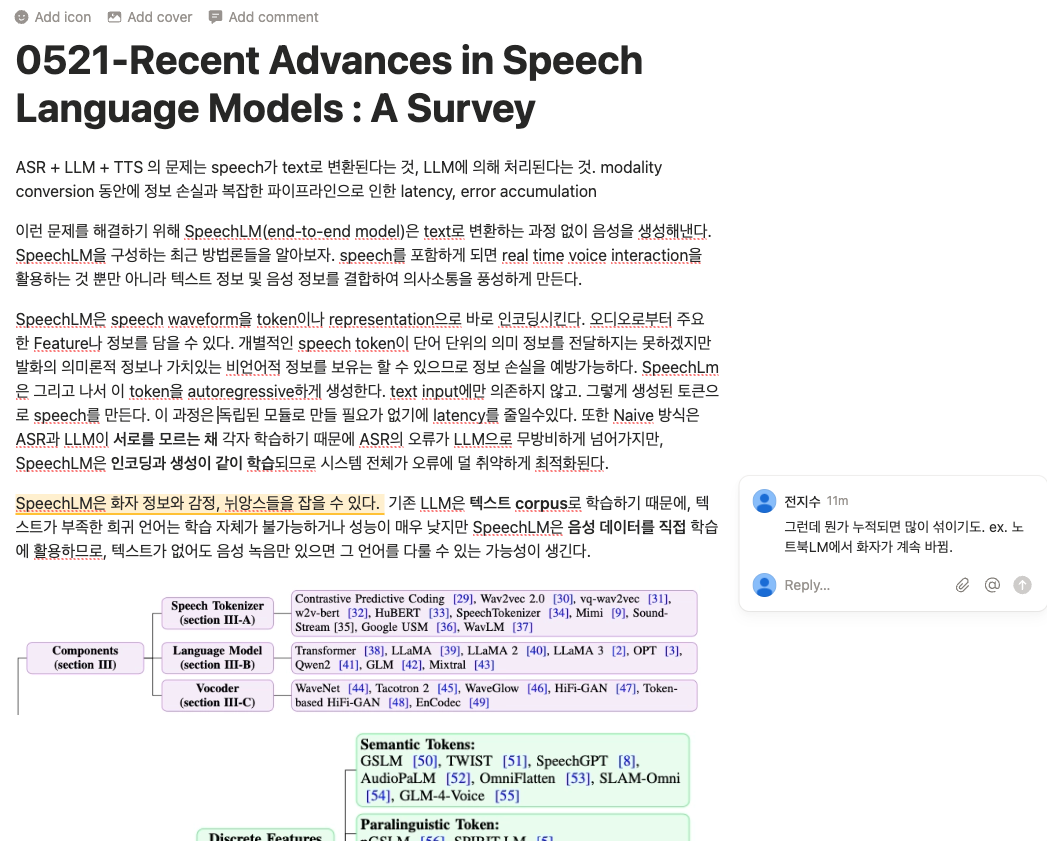Click highlighted text 'SpeechLM은 화자 정보와 감정'

pos(117,503)
